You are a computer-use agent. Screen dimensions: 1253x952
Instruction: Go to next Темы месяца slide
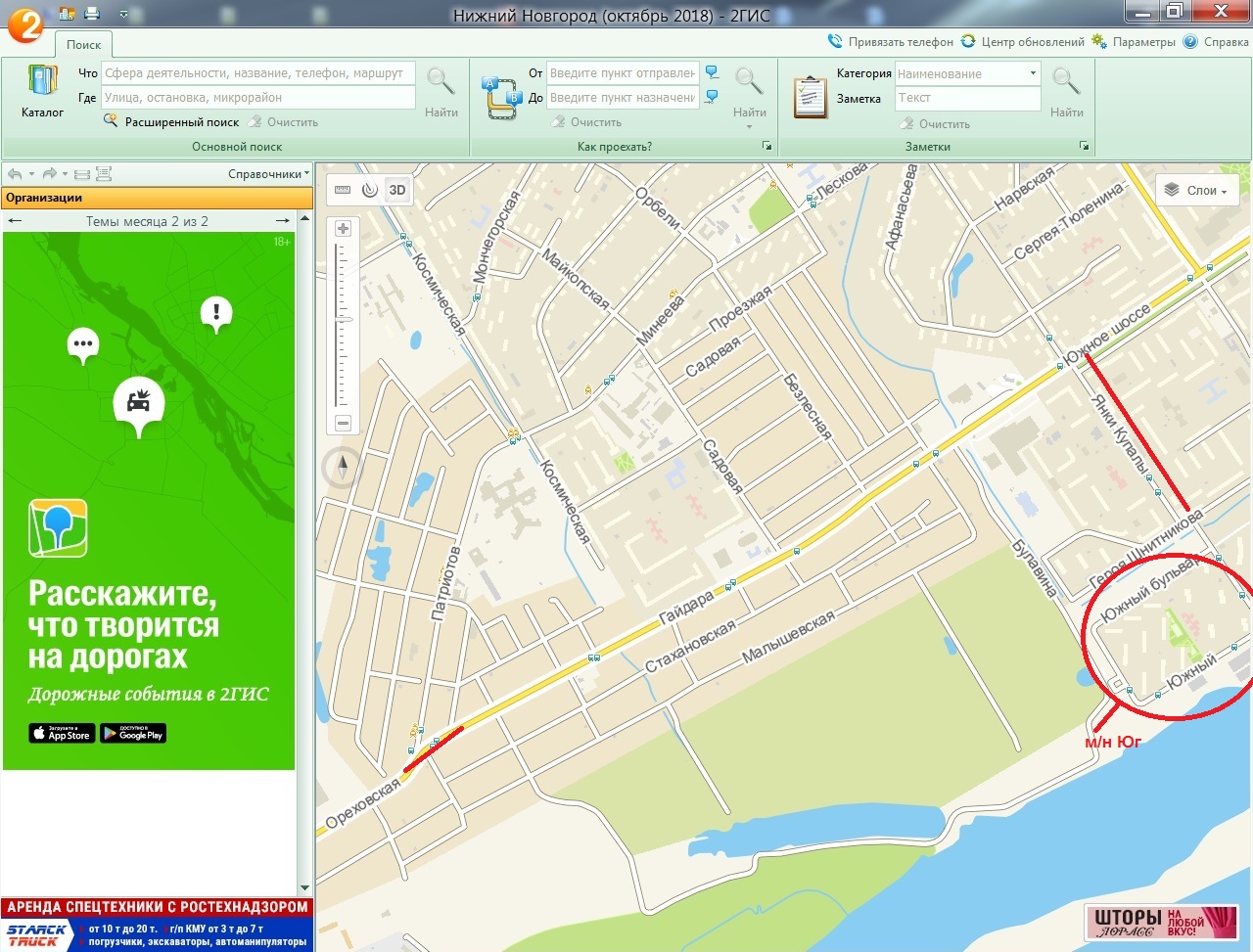[x=283, y=221]
